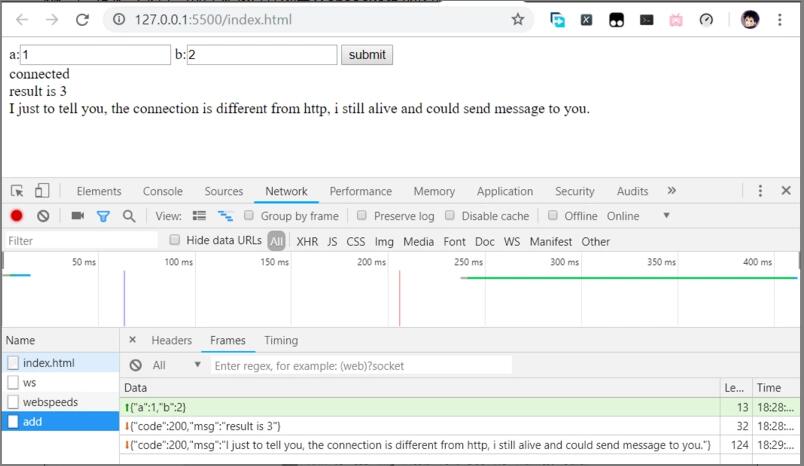804x466 pixels.
Task: Switch to the Sources tab
Action: [224, 191]
